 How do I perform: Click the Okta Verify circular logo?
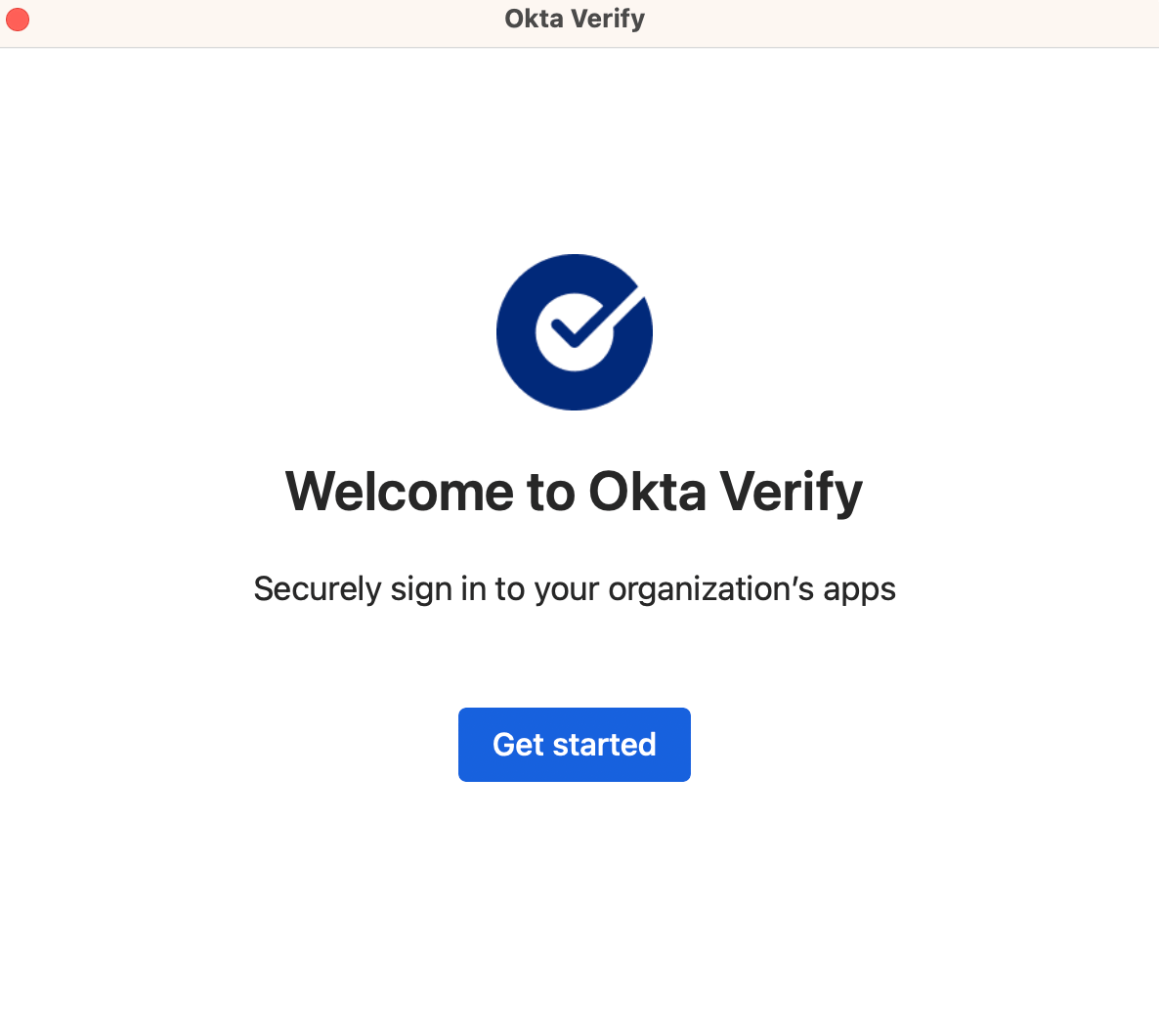coord(575,332)
